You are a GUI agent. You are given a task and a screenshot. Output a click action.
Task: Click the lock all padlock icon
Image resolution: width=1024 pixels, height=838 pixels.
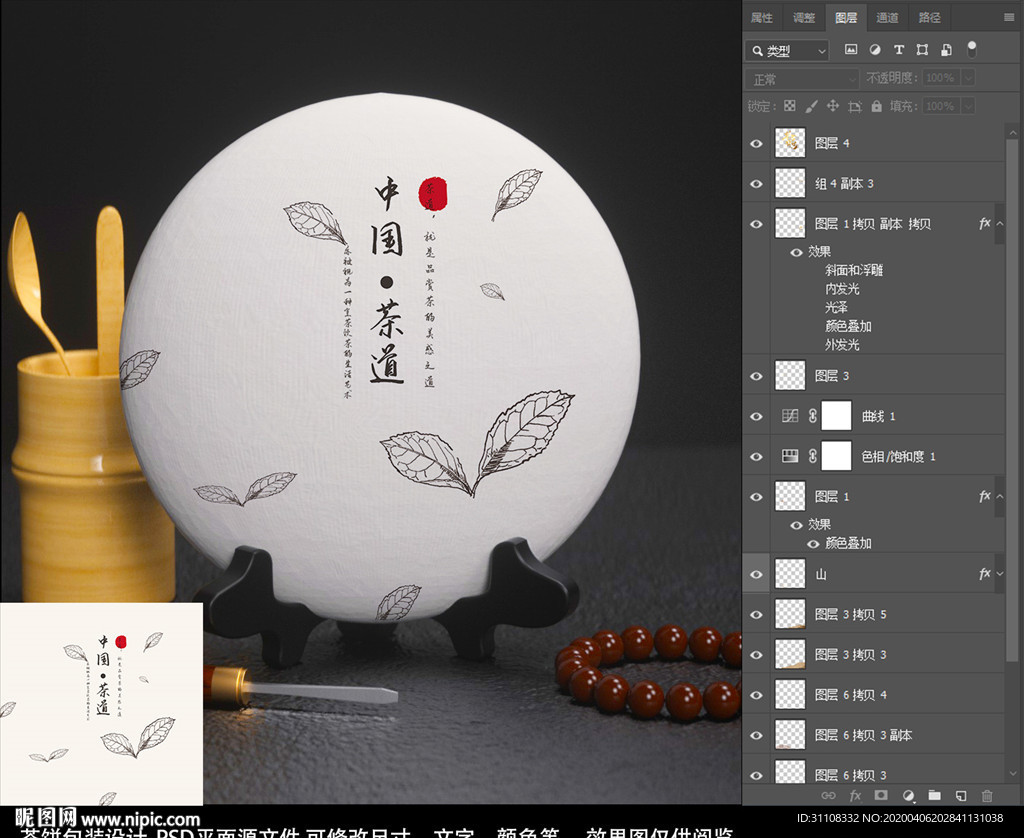pos(876,106)
